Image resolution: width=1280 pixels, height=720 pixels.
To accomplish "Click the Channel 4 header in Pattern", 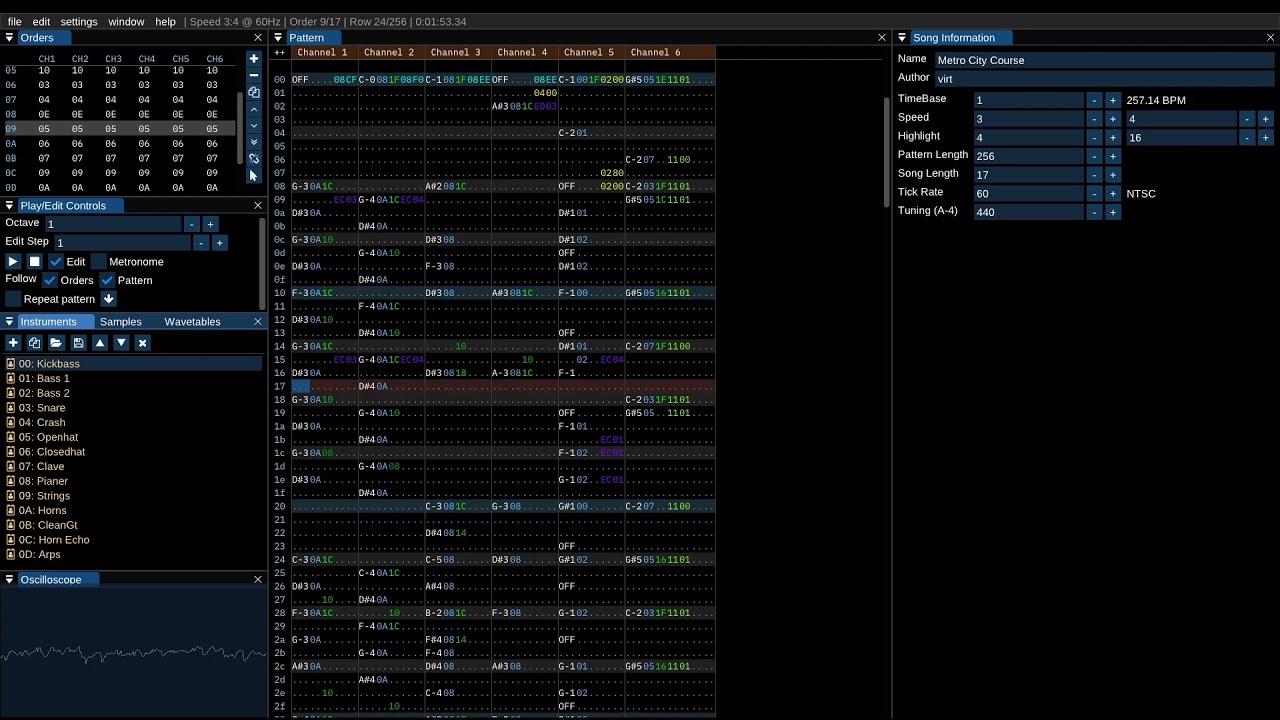I will 523,52.
